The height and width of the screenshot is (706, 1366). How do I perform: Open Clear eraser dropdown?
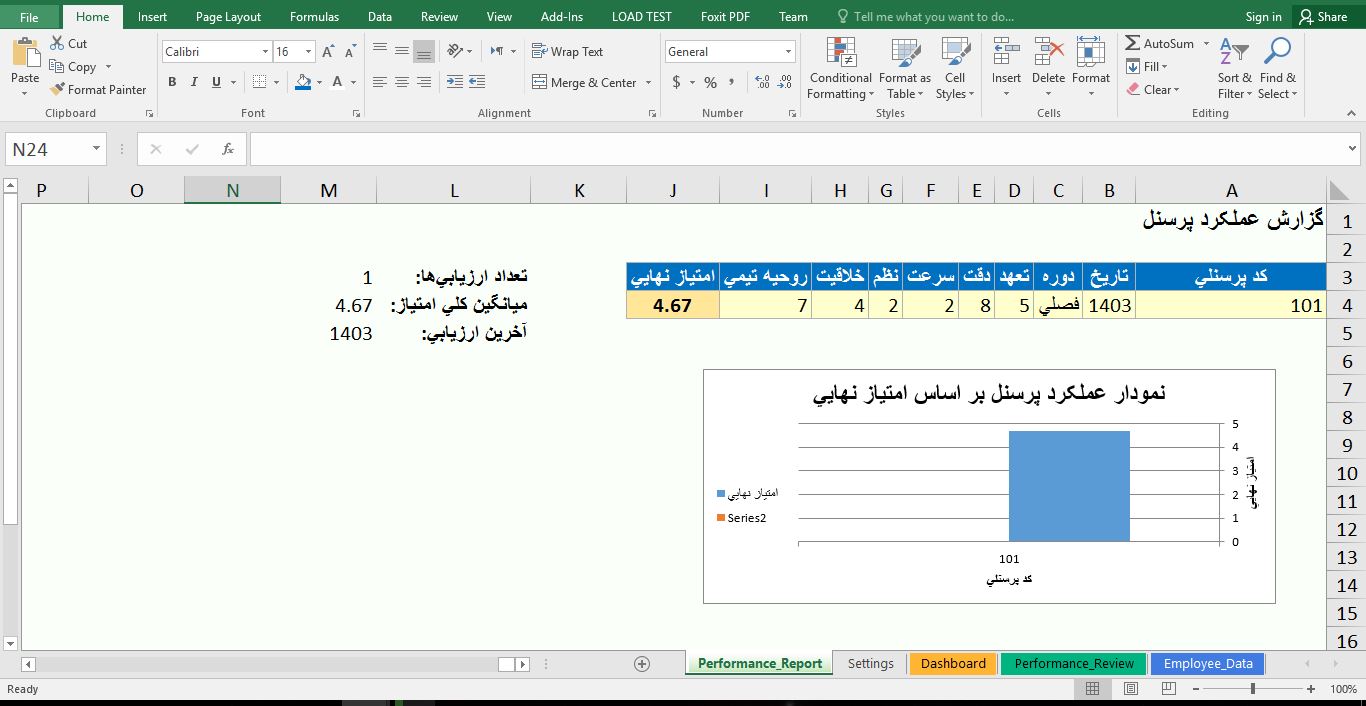click(x=1153, y=89)
